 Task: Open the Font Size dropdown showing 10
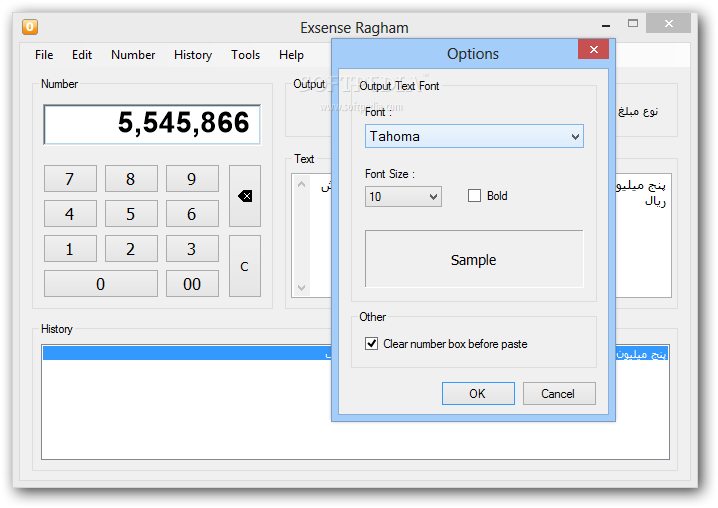[403, 197]
